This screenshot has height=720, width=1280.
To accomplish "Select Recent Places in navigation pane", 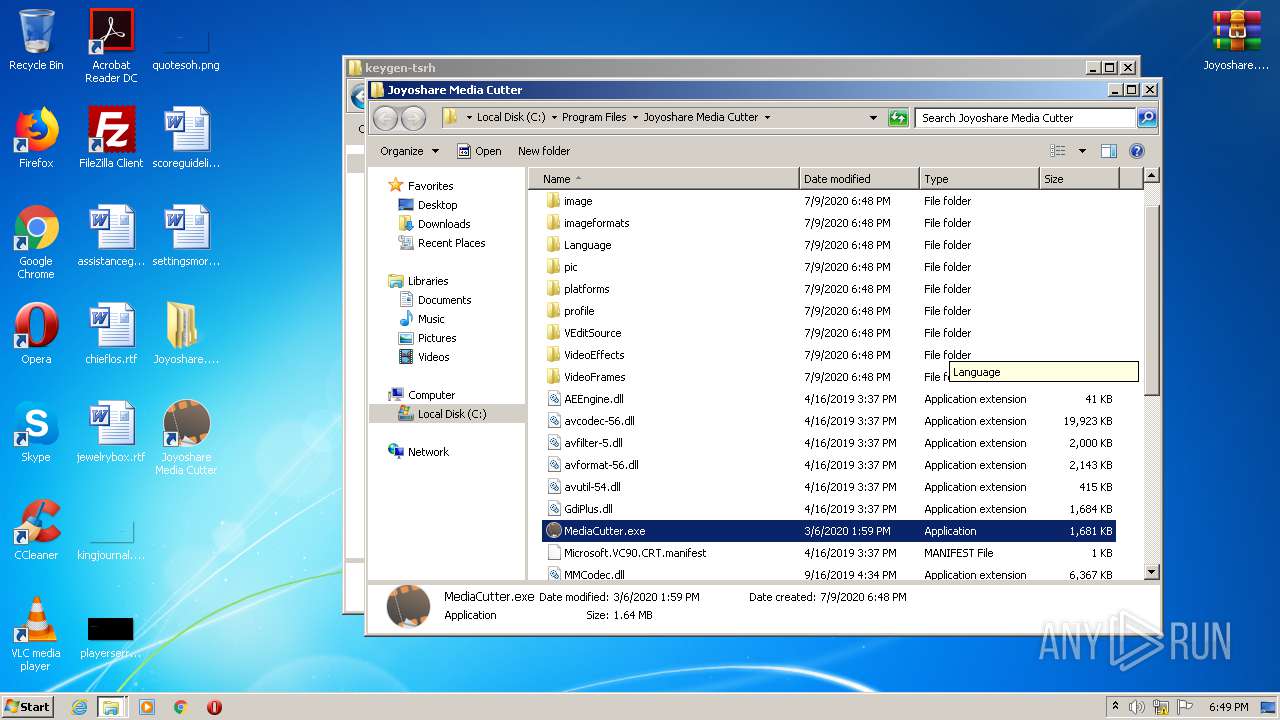I will 441,243.
